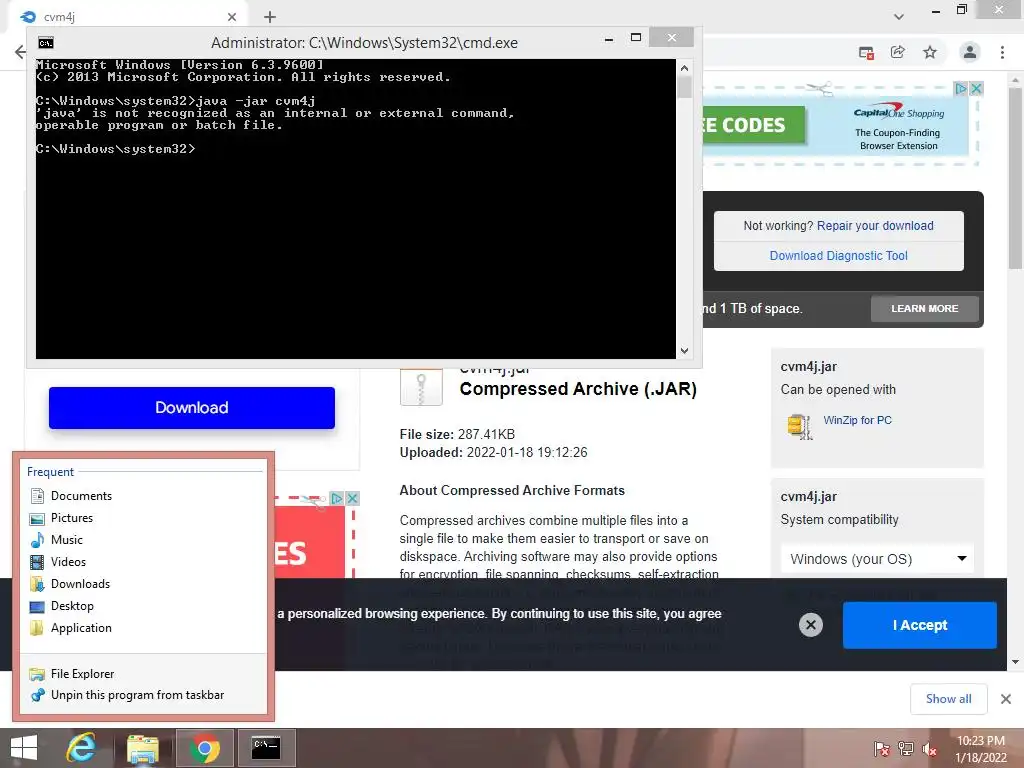Click Show all in the downloads bar
This screenshot has width=1024, height=768.
pyautogui.click(x=948, y=699)
